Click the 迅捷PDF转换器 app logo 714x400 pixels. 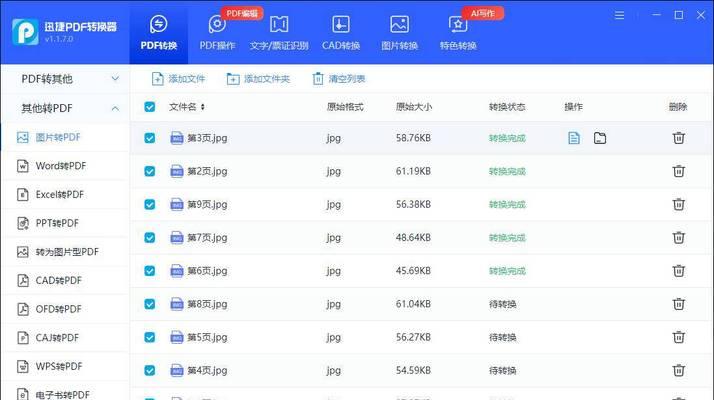tap(25, 32)
